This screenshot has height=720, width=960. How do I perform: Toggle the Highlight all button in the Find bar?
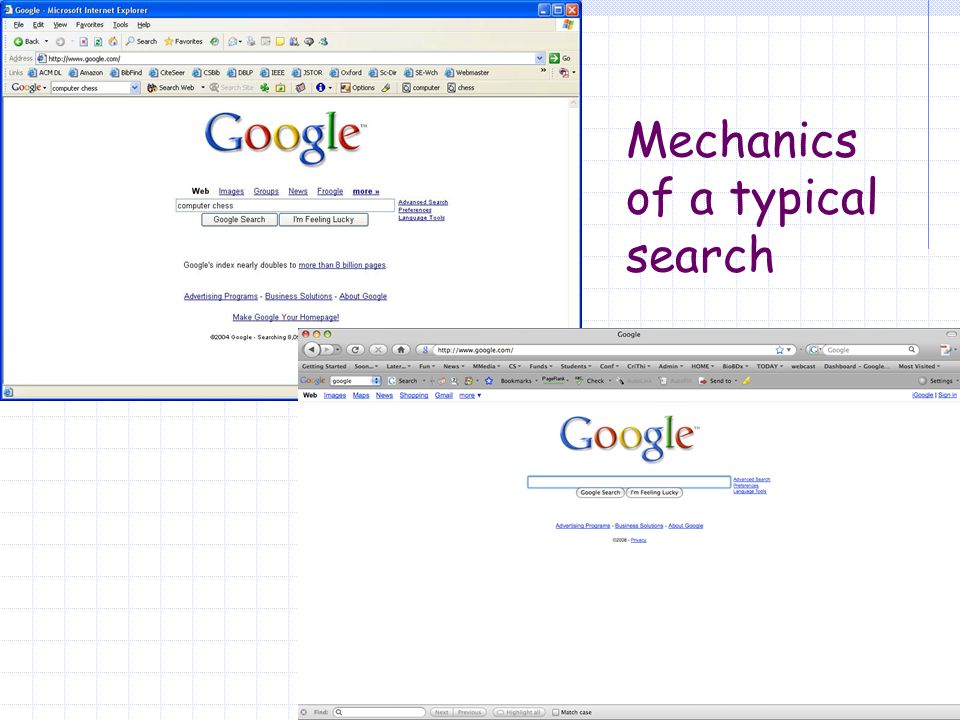[x=519, y=712]
